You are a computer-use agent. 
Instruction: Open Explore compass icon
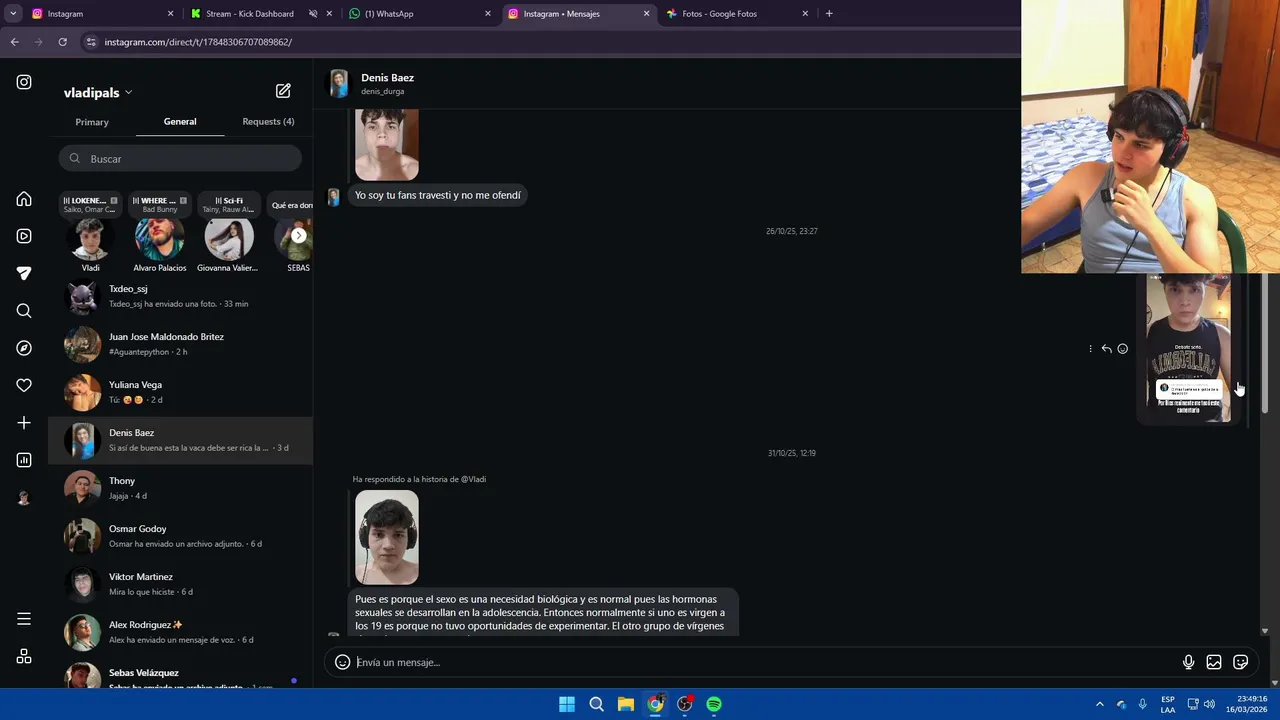coord(24,348)
